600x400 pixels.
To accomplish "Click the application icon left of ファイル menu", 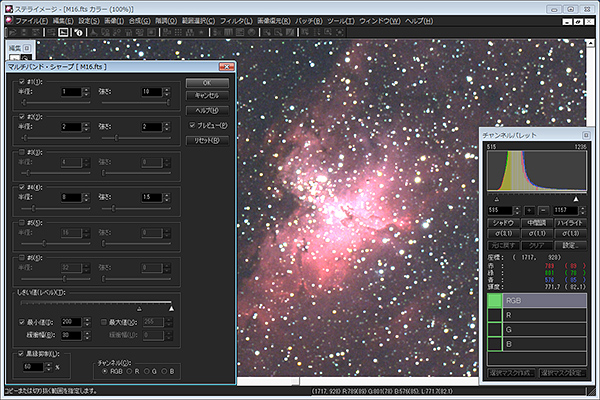I will pos(9,21).
